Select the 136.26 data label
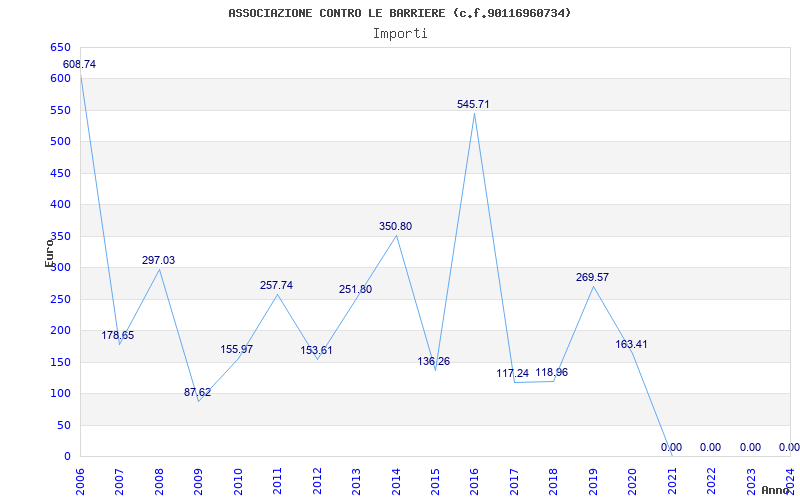This screenshot has height=500, width=800. [x=434, y=361]
